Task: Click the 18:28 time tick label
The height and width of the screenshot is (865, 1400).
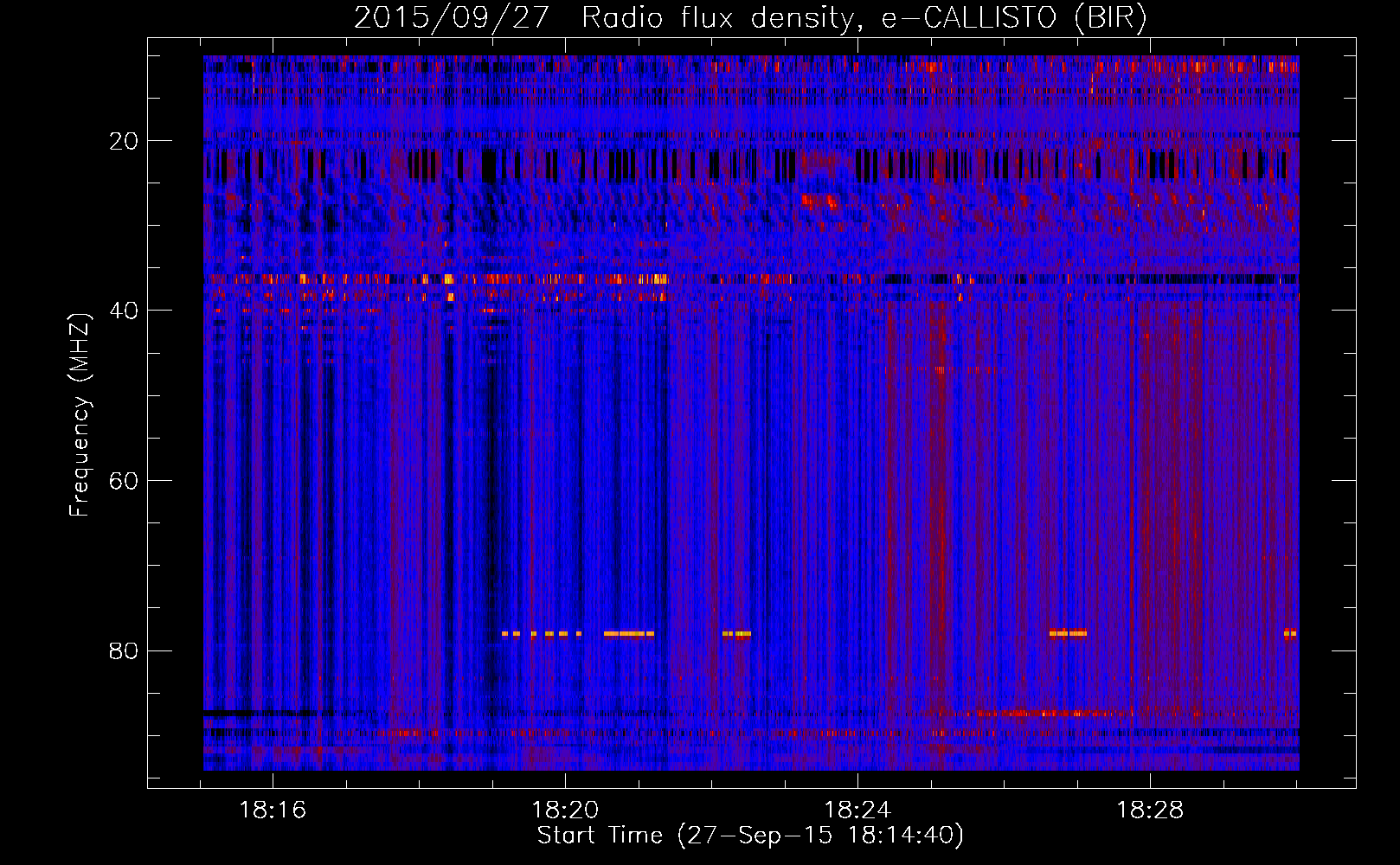Action: (x=1150, y=811)
